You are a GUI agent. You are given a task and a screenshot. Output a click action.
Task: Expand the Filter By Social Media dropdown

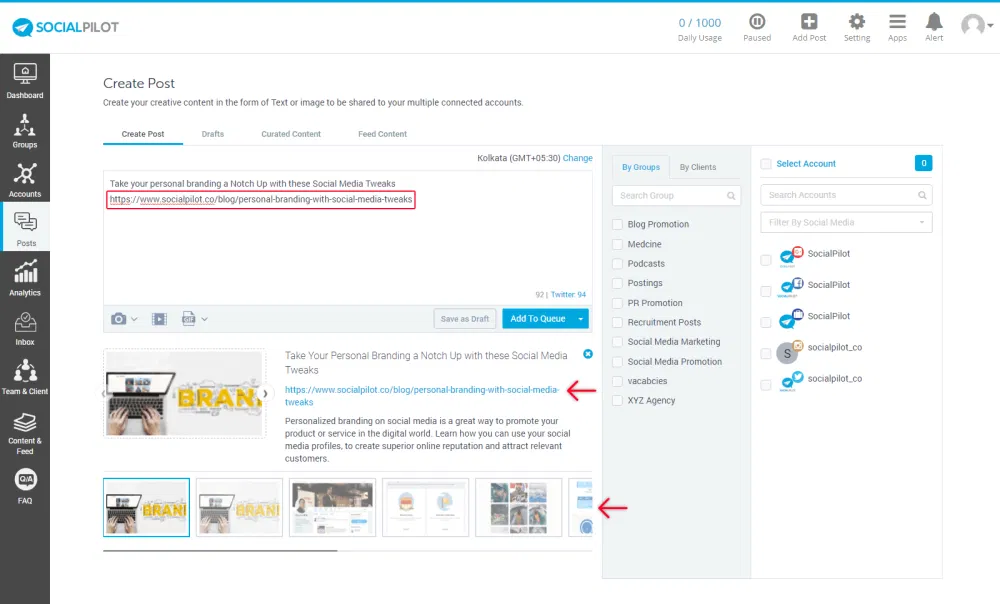846,222
